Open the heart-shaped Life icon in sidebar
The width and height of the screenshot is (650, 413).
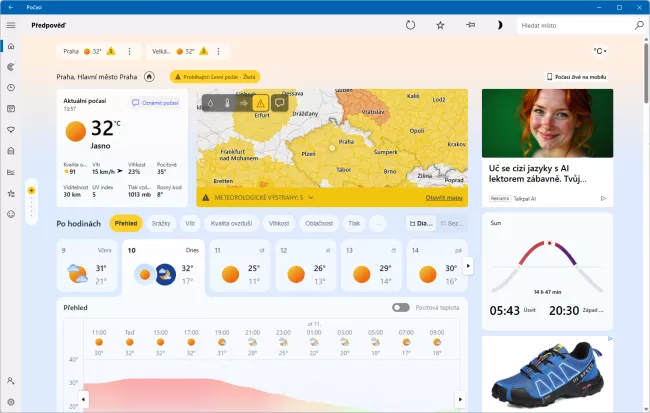click(11, 130)
